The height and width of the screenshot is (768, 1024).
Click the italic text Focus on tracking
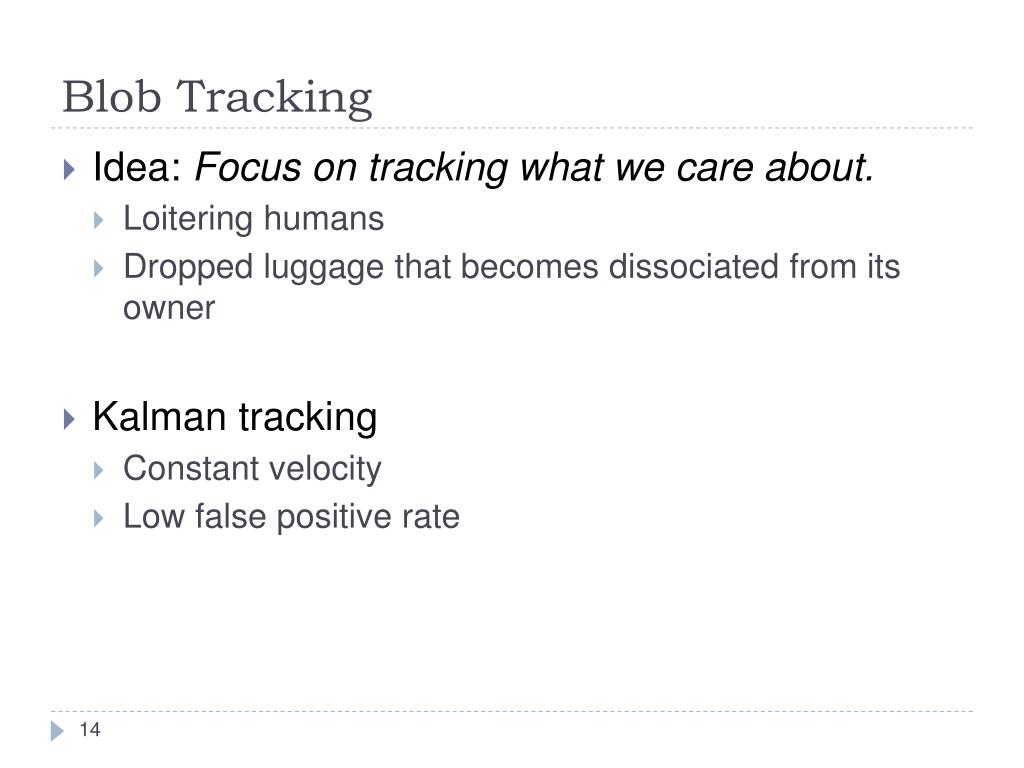point(351,168)
